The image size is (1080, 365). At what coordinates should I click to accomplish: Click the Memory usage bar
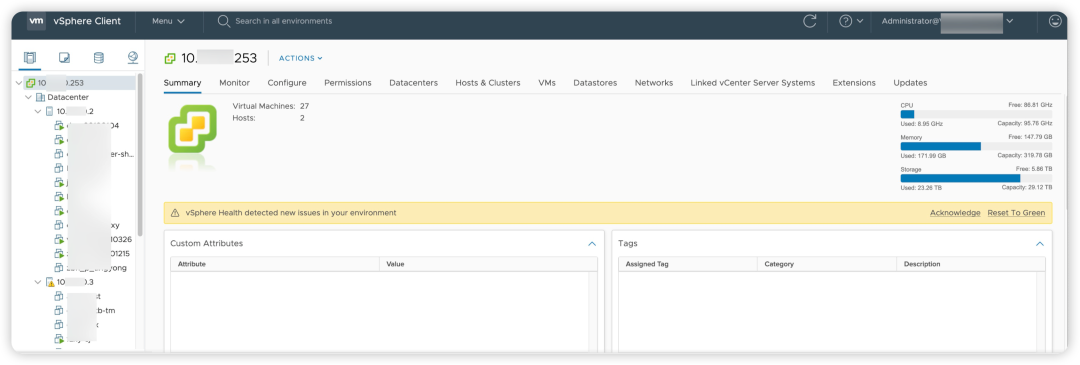coord(976,146)
